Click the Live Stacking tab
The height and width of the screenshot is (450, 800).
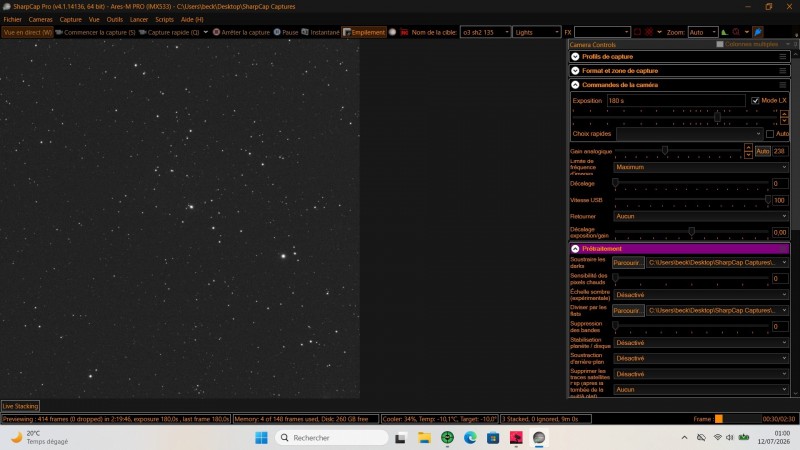(20, 407)
